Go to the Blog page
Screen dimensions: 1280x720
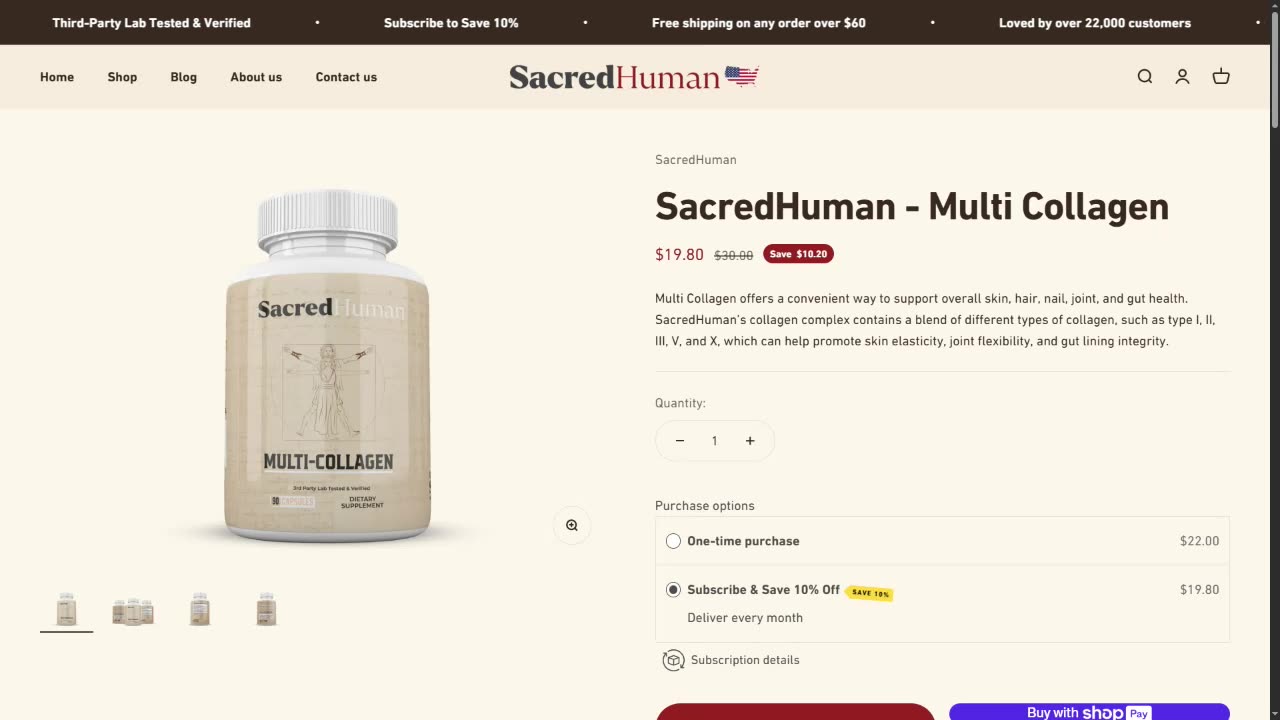pos(183,77)
